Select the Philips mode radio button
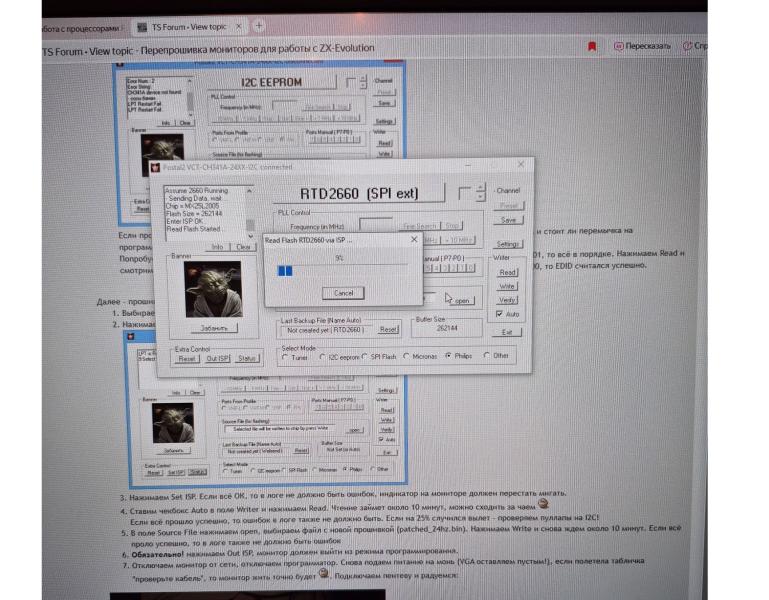 pos(450,356)
